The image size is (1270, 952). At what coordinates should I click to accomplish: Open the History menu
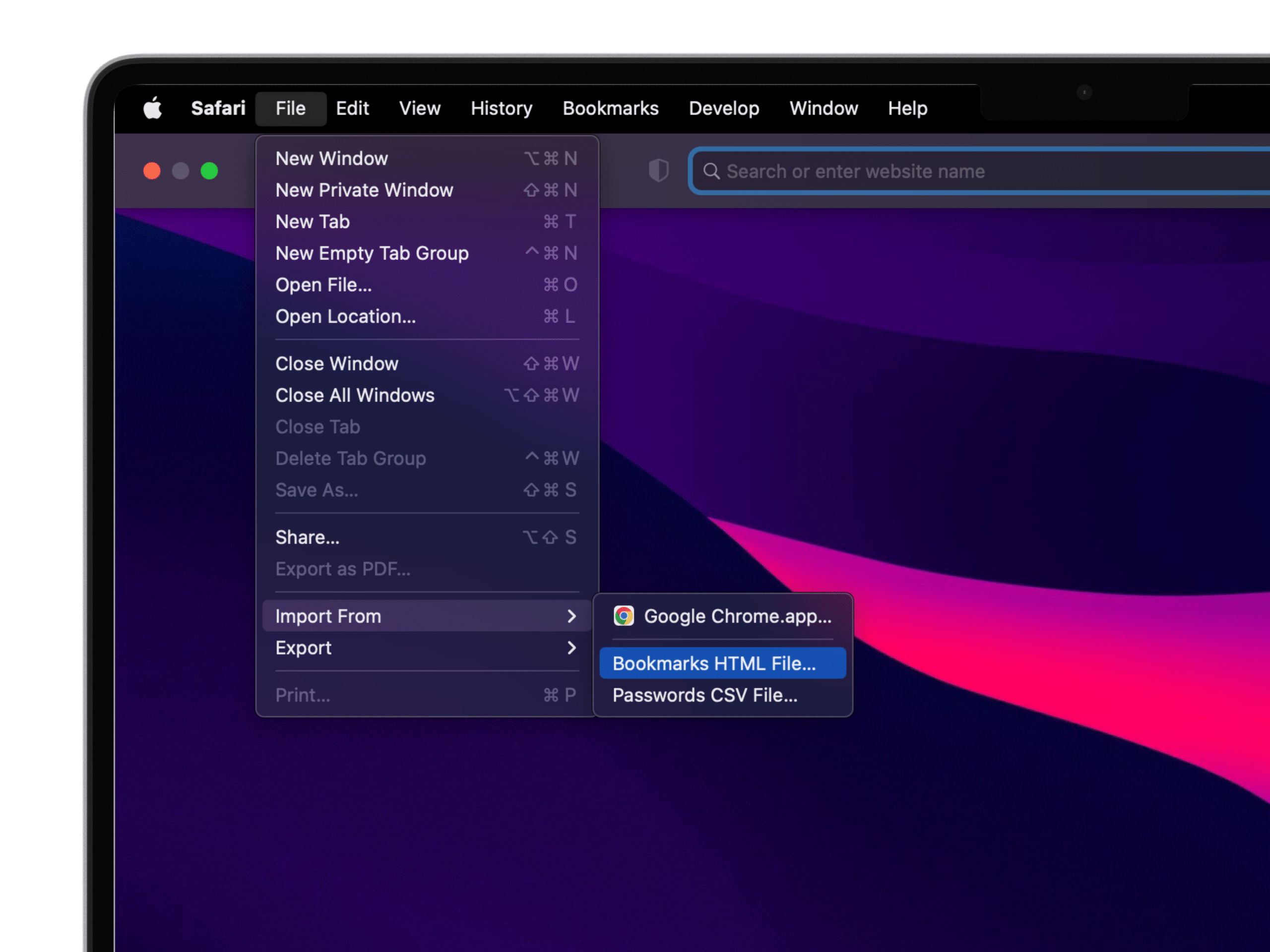(501, 109)
